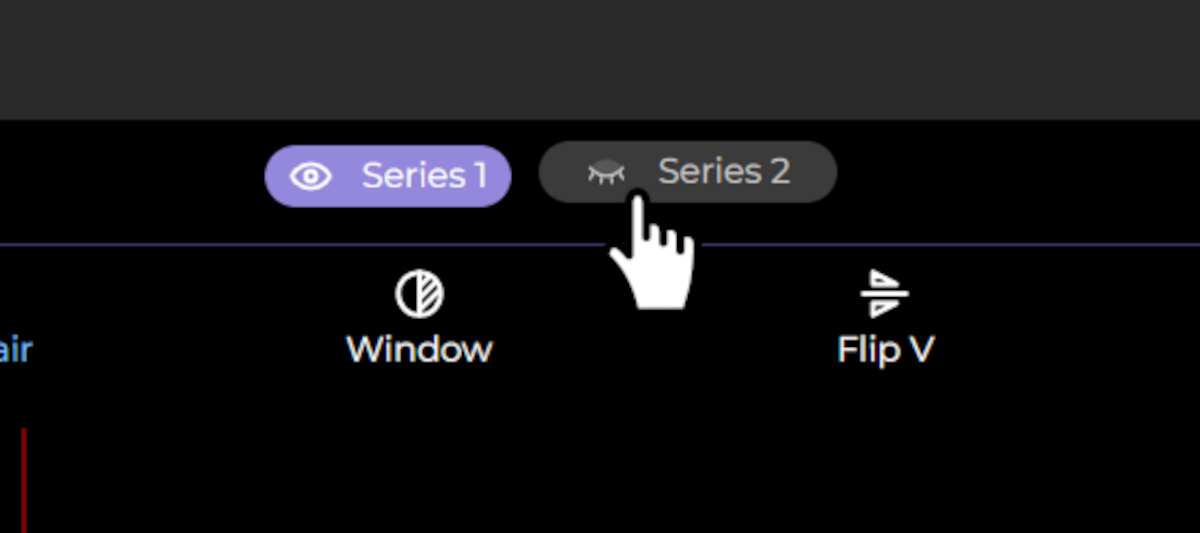The image size is (1200, 533).
Task: Click the dark gray top header bar
Action: [x=600, y=60]
